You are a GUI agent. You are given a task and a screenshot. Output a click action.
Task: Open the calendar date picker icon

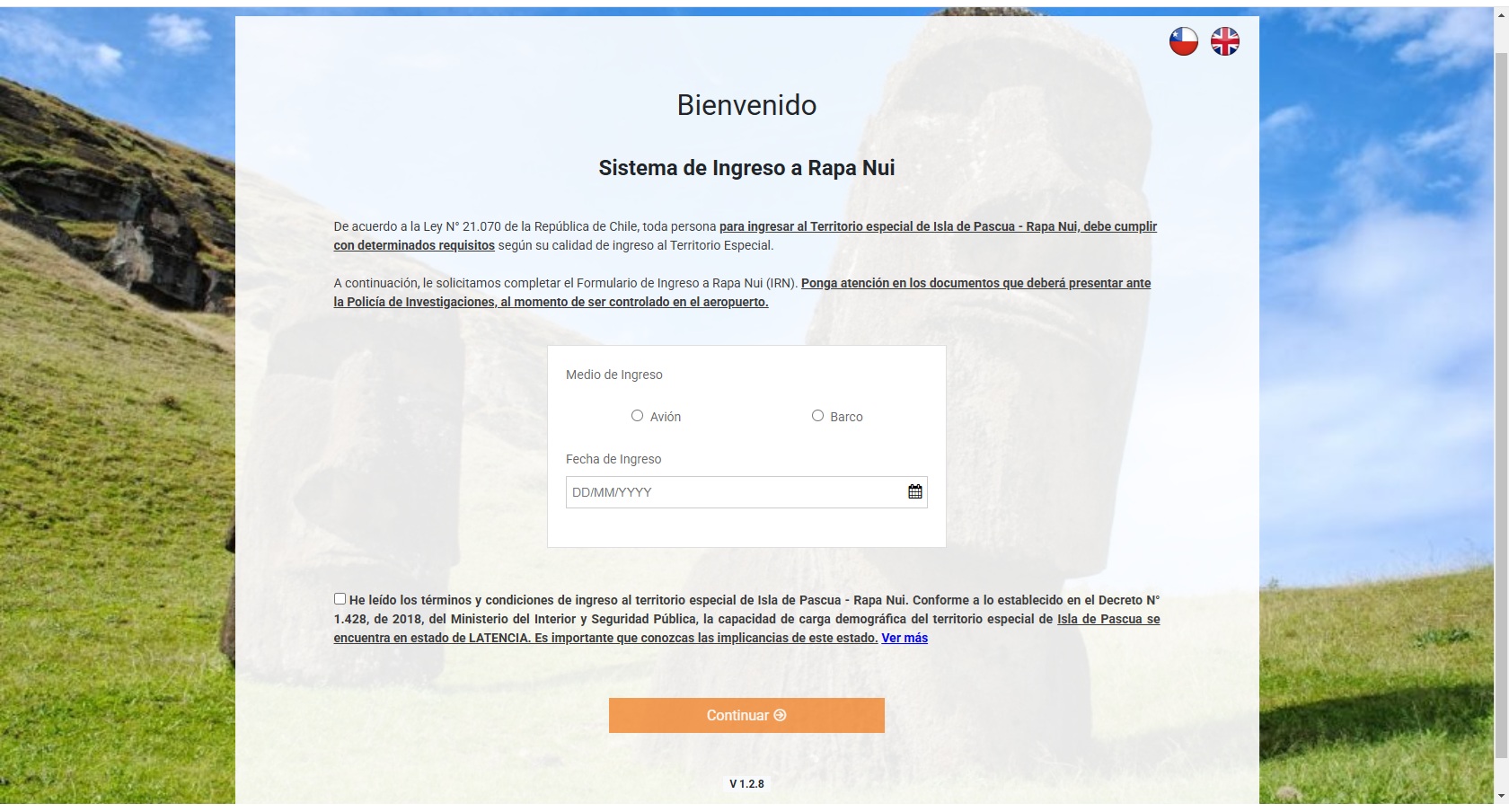tap(914, 492)
